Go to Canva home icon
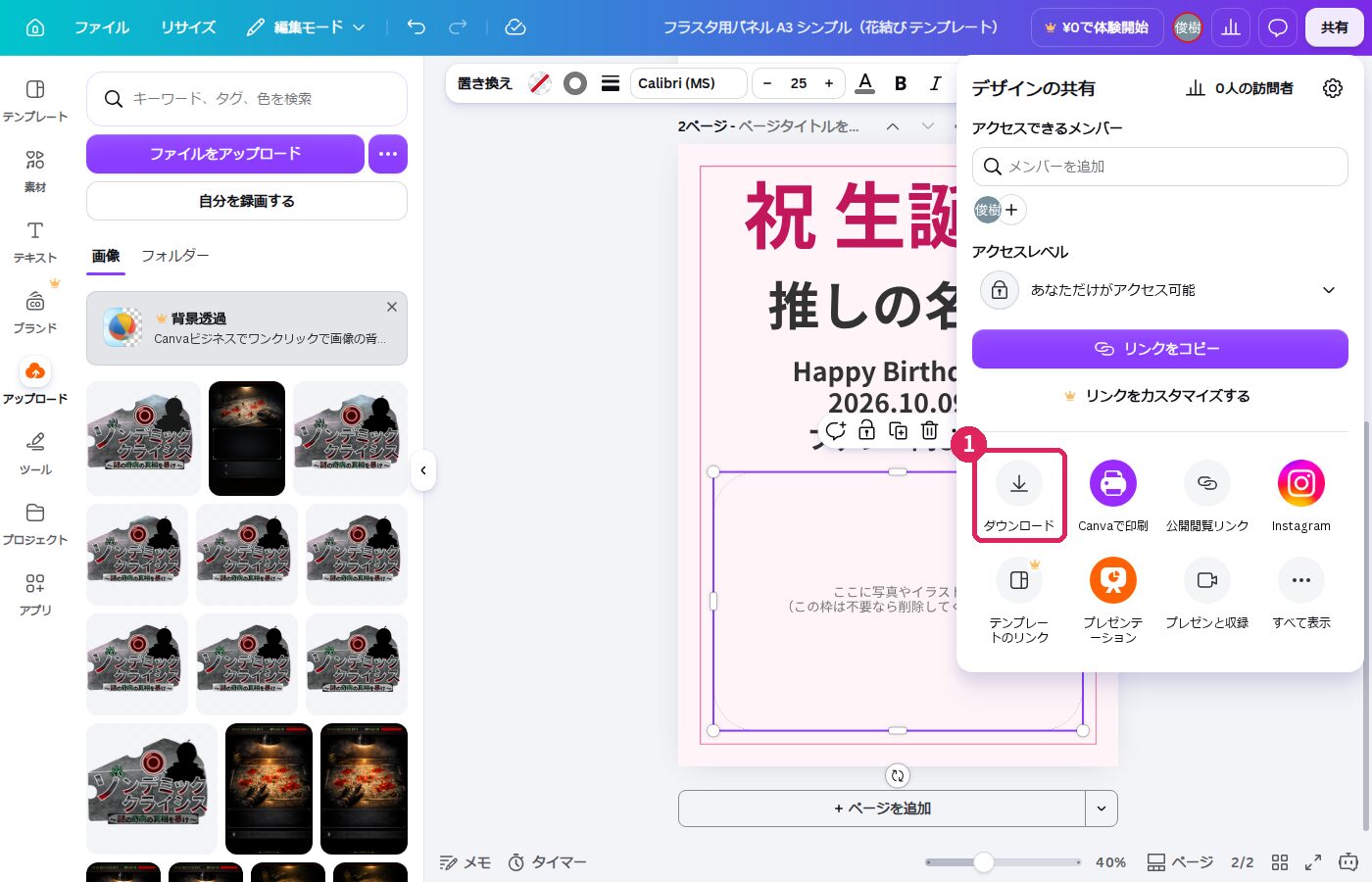This screenshot has height=882, width=1372. click(x=34, y=27)
